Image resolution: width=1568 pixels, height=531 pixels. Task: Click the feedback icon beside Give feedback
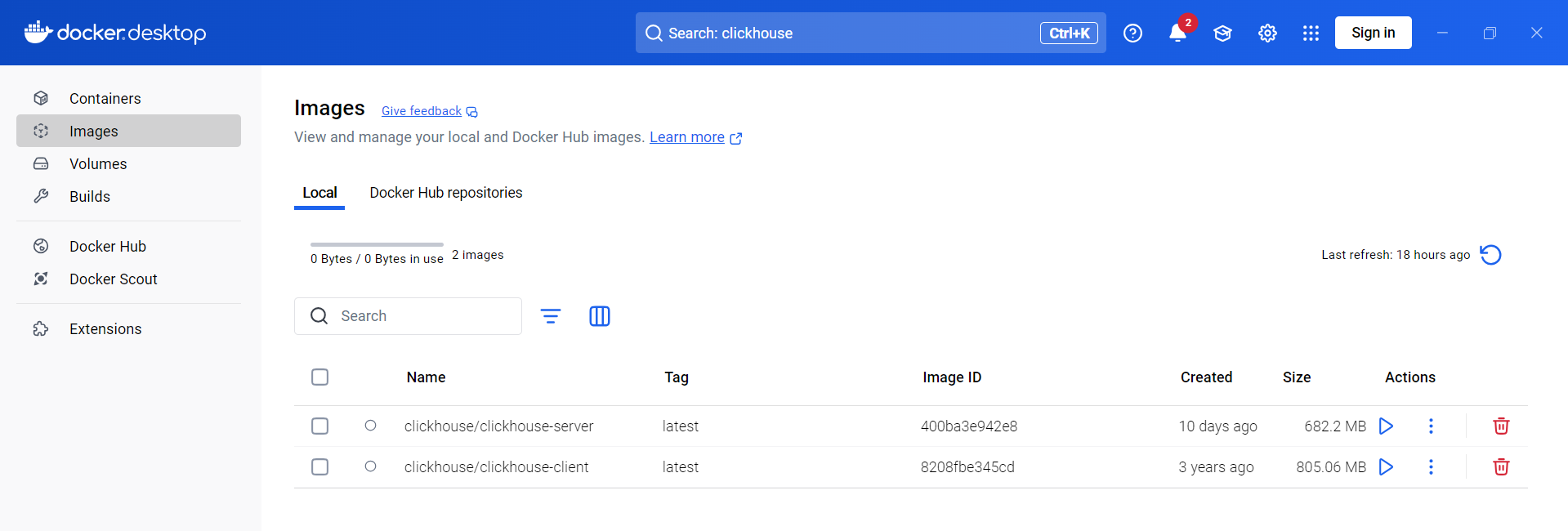pos(472,112)
